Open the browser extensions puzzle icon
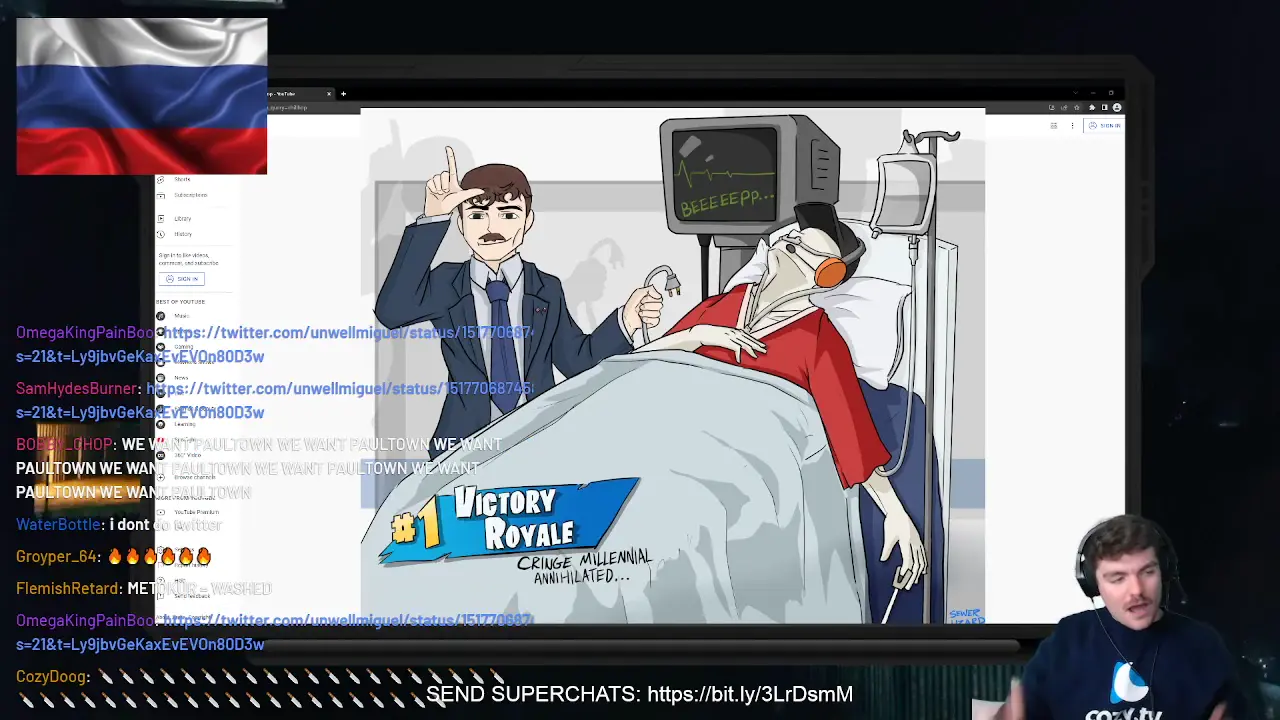Screen dimensions: 1280x720 click(x=1092, y=107)
